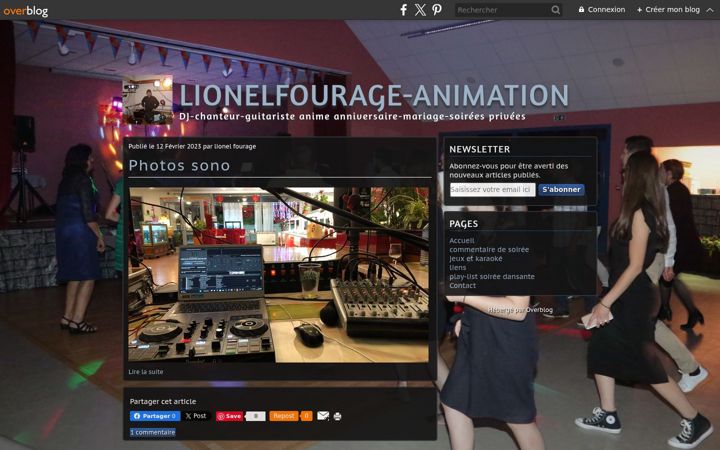Click the search magnifier icon
The height and width of the screenshot is (450, 720).
[556, 10]
